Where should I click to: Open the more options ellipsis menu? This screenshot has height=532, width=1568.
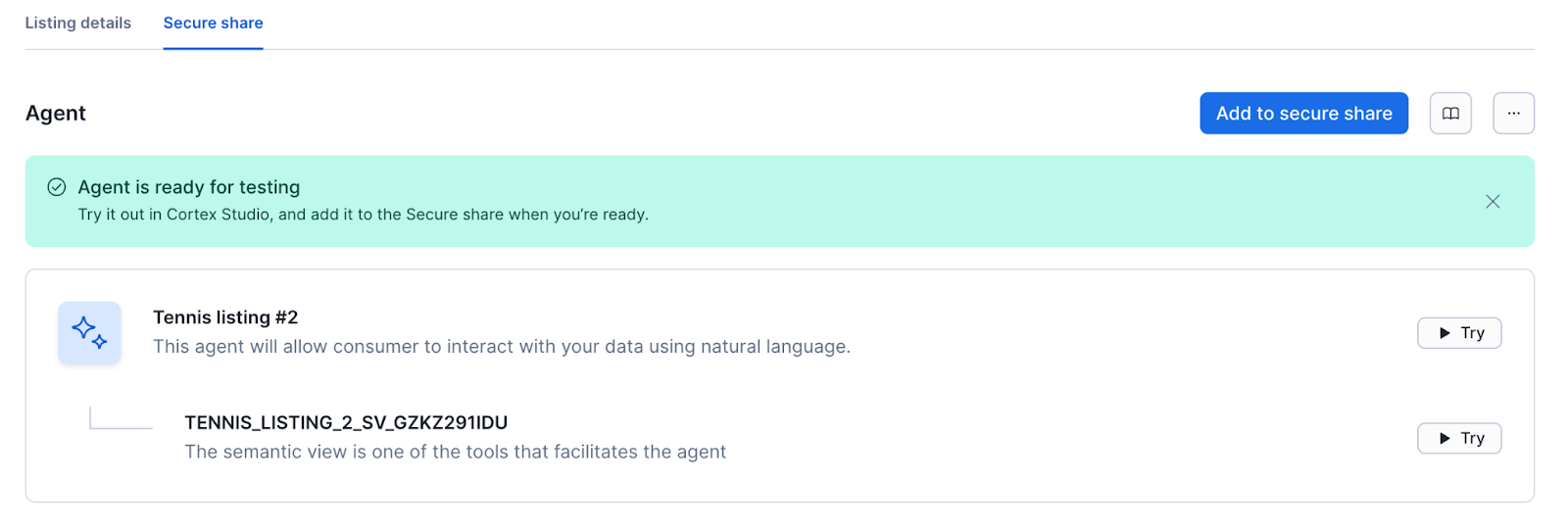pyautogui.click(x=1513, y=114)
